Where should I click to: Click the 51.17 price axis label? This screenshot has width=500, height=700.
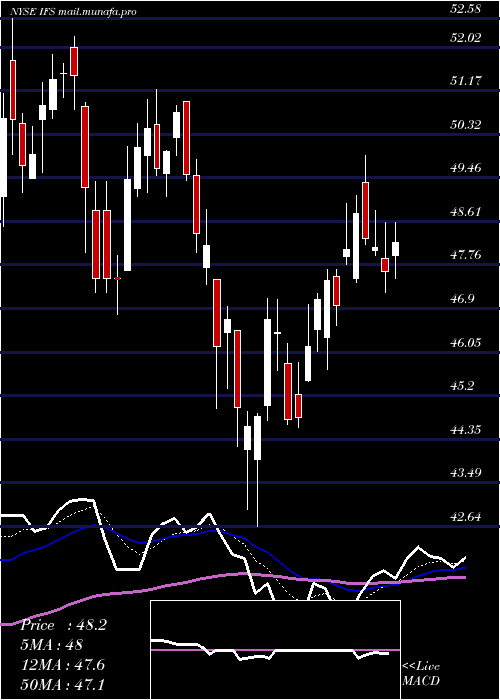tap(465, 81)
